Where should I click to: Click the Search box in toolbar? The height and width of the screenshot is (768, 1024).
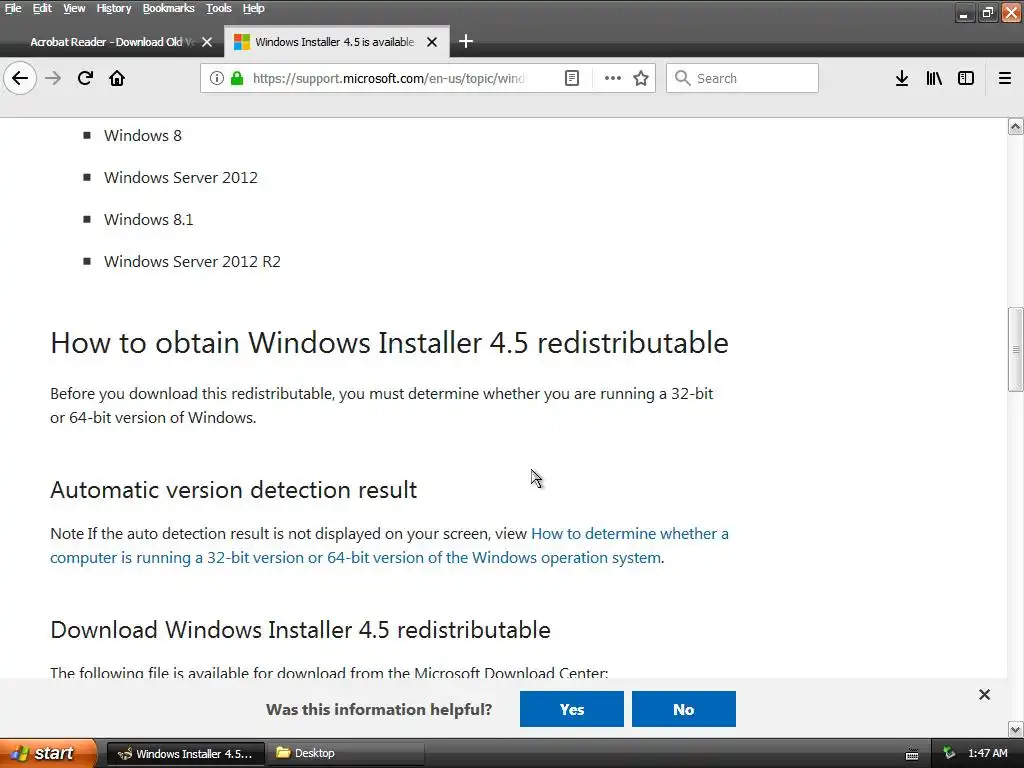pyautogui.click(x=742, y=78)
